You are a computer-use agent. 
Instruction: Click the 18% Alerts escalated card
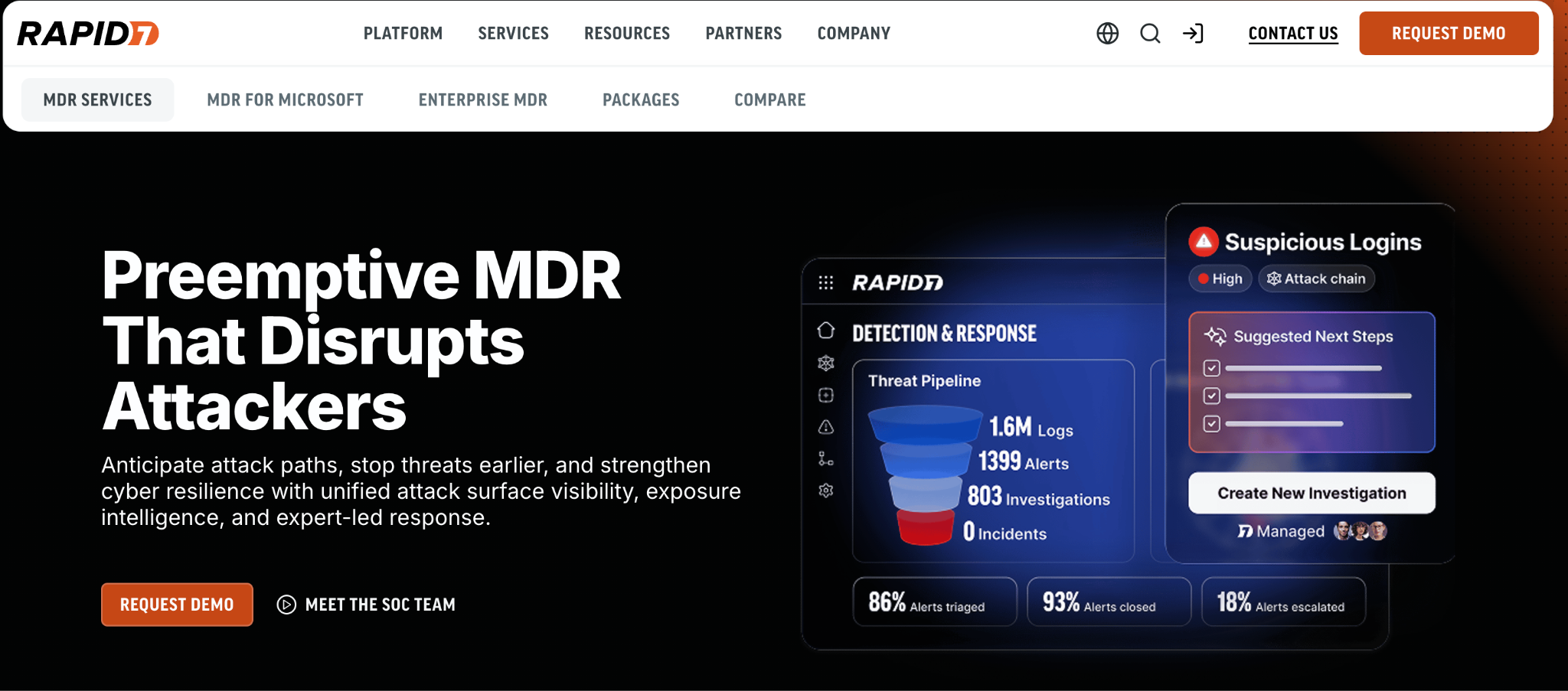coord(1283,601)
